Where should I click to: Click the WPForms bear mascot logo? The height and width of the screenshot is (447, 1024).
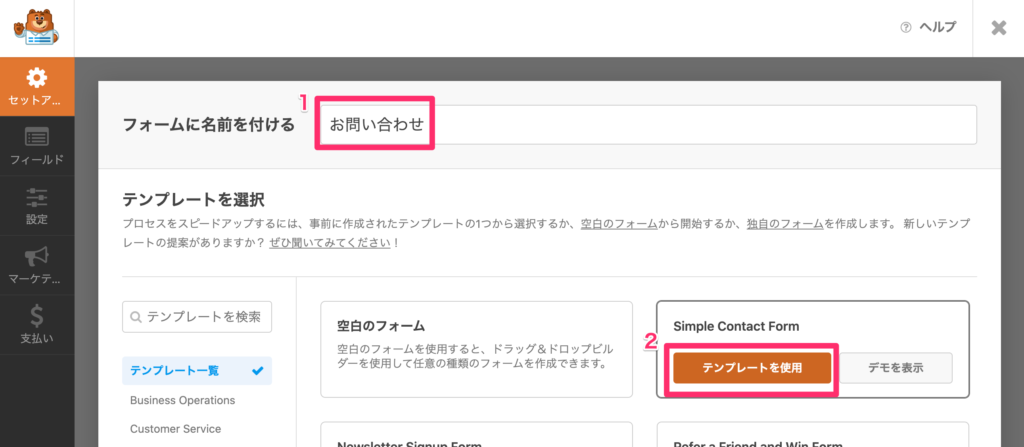(x=36, y=27)
